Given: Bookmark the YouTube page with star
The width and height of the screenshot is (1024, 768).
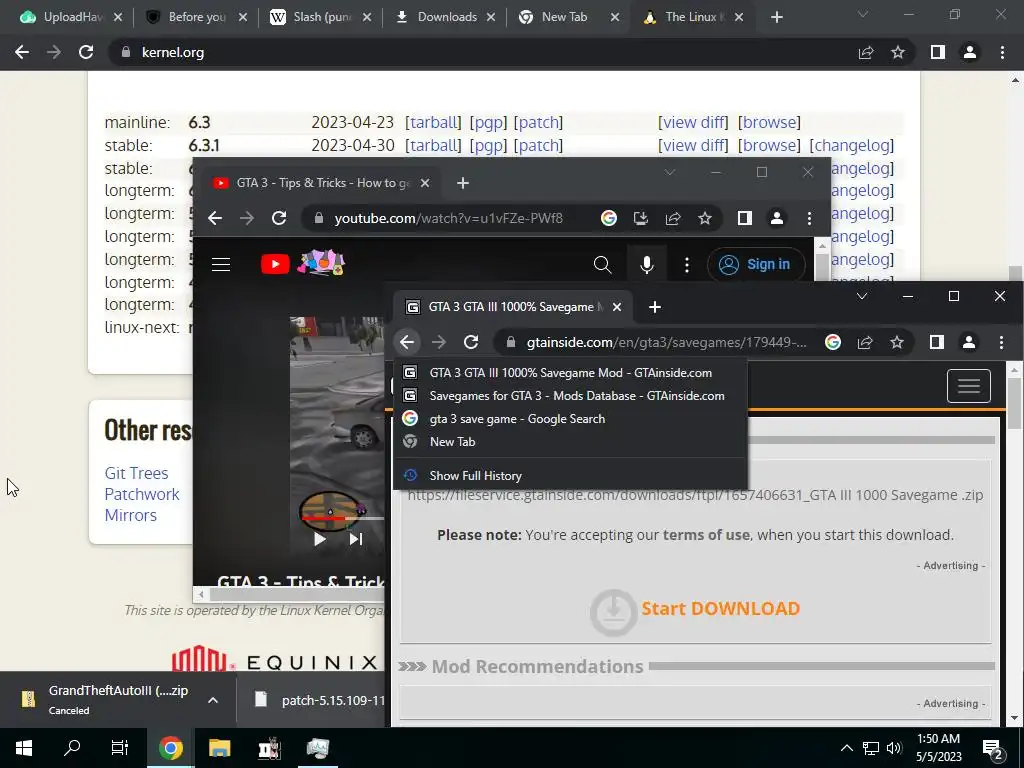Looking at the screenshot, I should point(705,218).
